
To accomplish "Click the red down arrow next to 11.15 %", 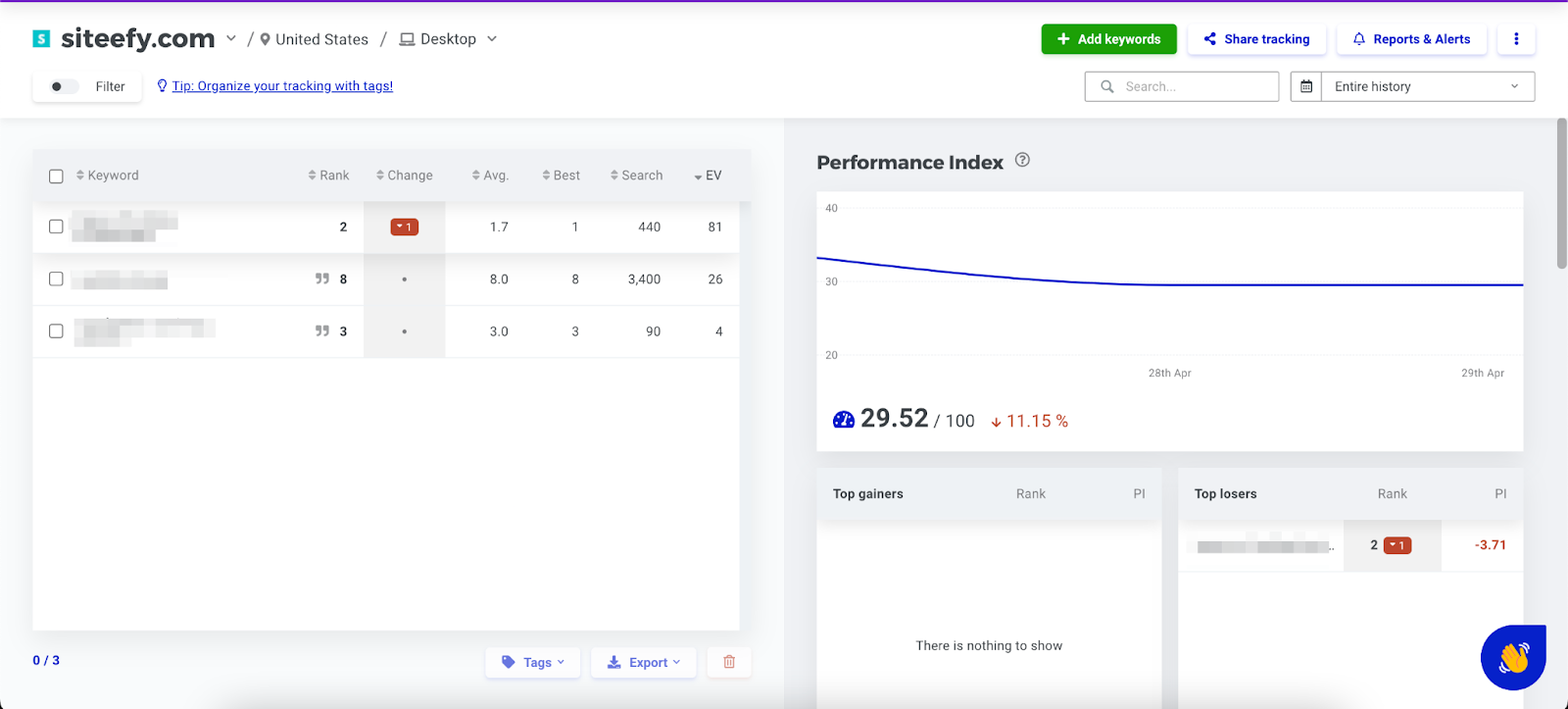I will click(996, 422).
